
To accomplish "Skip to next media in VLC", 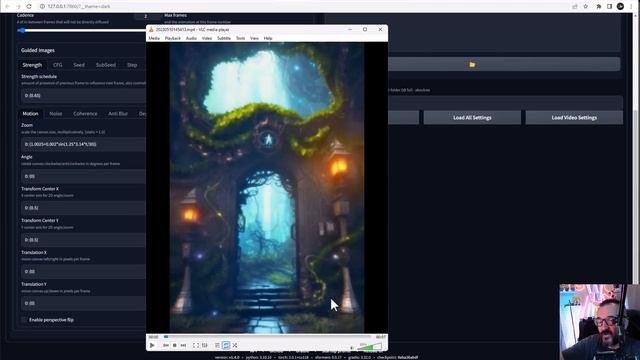I will (183, 345).
